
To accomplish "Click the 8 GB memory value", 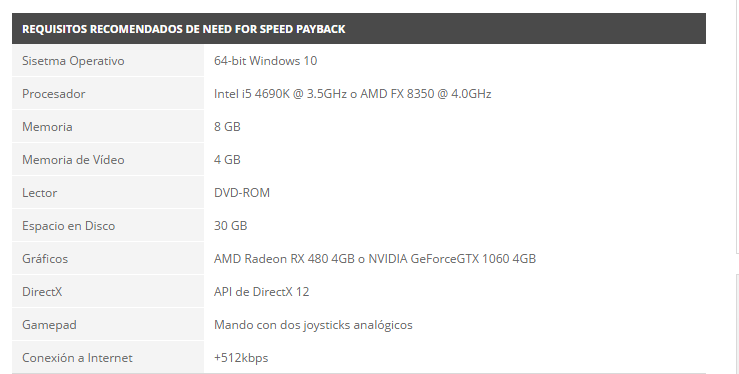I will pos(227,127).
